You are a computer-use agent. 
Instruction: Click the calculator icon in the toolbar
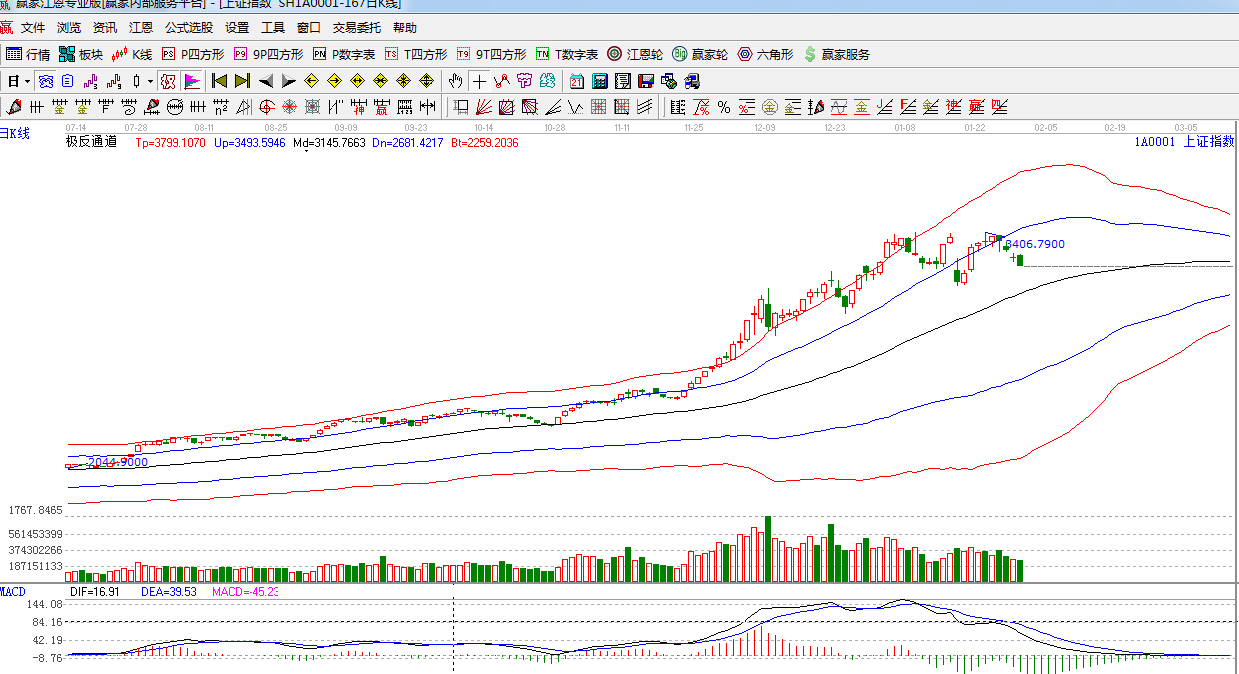599,81
